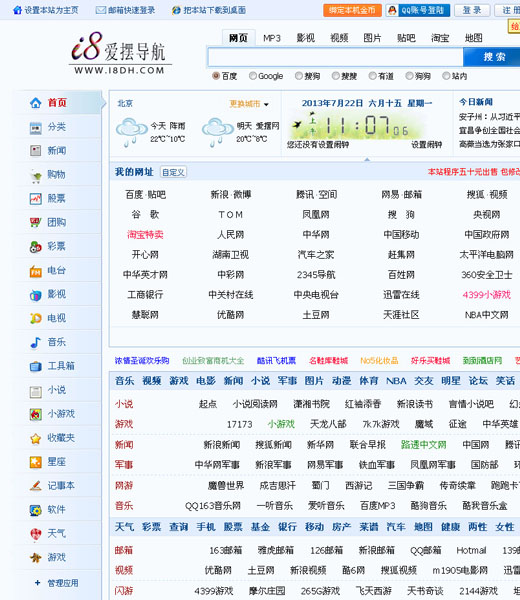Click the orange 绑定本机金币 button

tap(352, 10)
